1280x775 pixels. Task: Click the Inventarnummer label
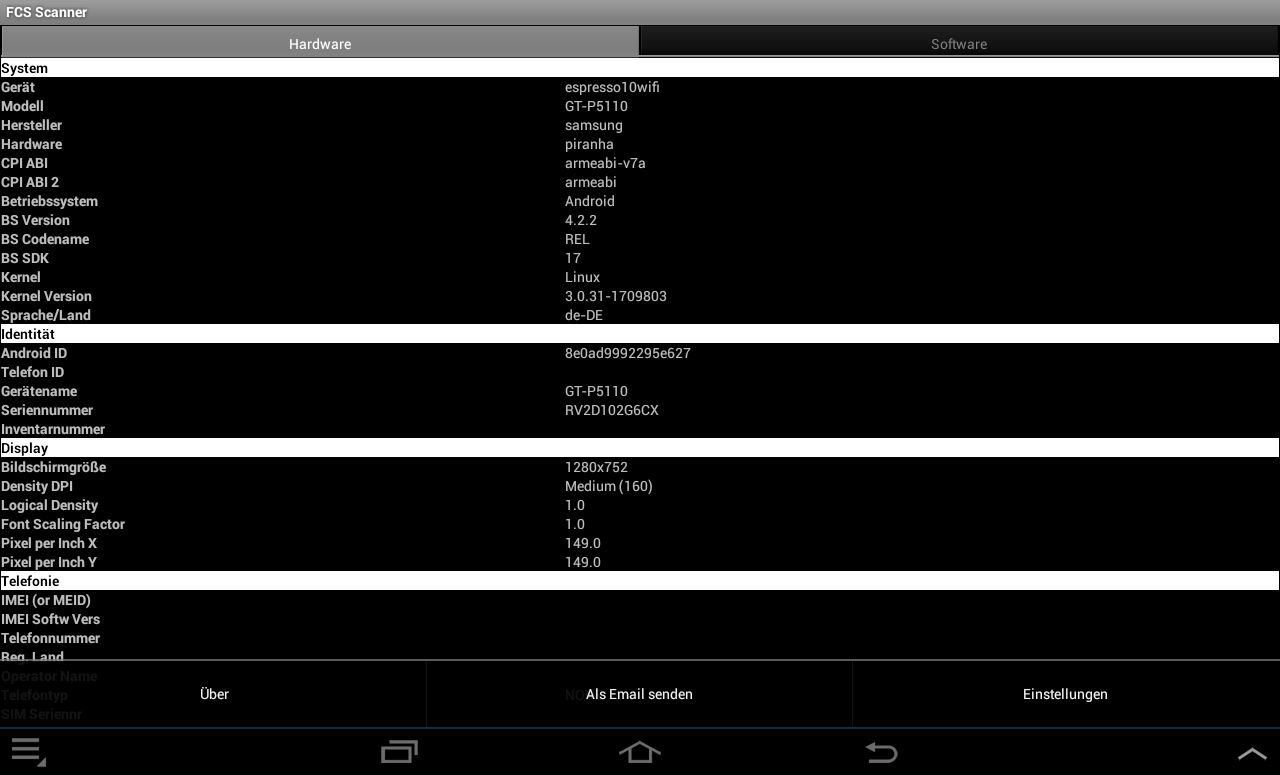53,429
